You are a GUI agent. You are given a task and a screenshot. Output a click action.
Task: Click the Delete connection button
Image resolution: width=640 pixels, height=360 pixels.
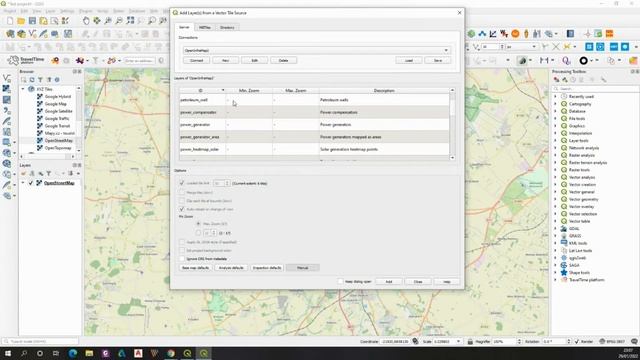point(283,60)
